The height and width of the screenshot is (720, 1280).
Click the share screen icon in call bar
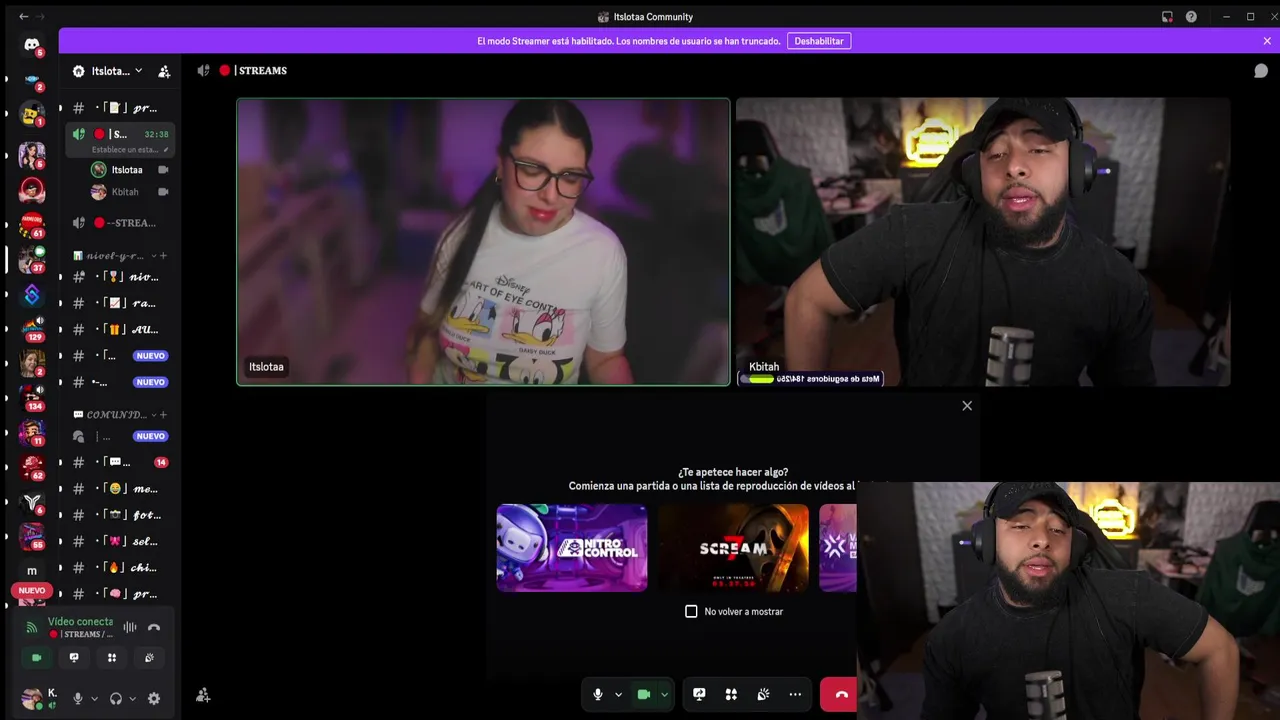[699, 694]
